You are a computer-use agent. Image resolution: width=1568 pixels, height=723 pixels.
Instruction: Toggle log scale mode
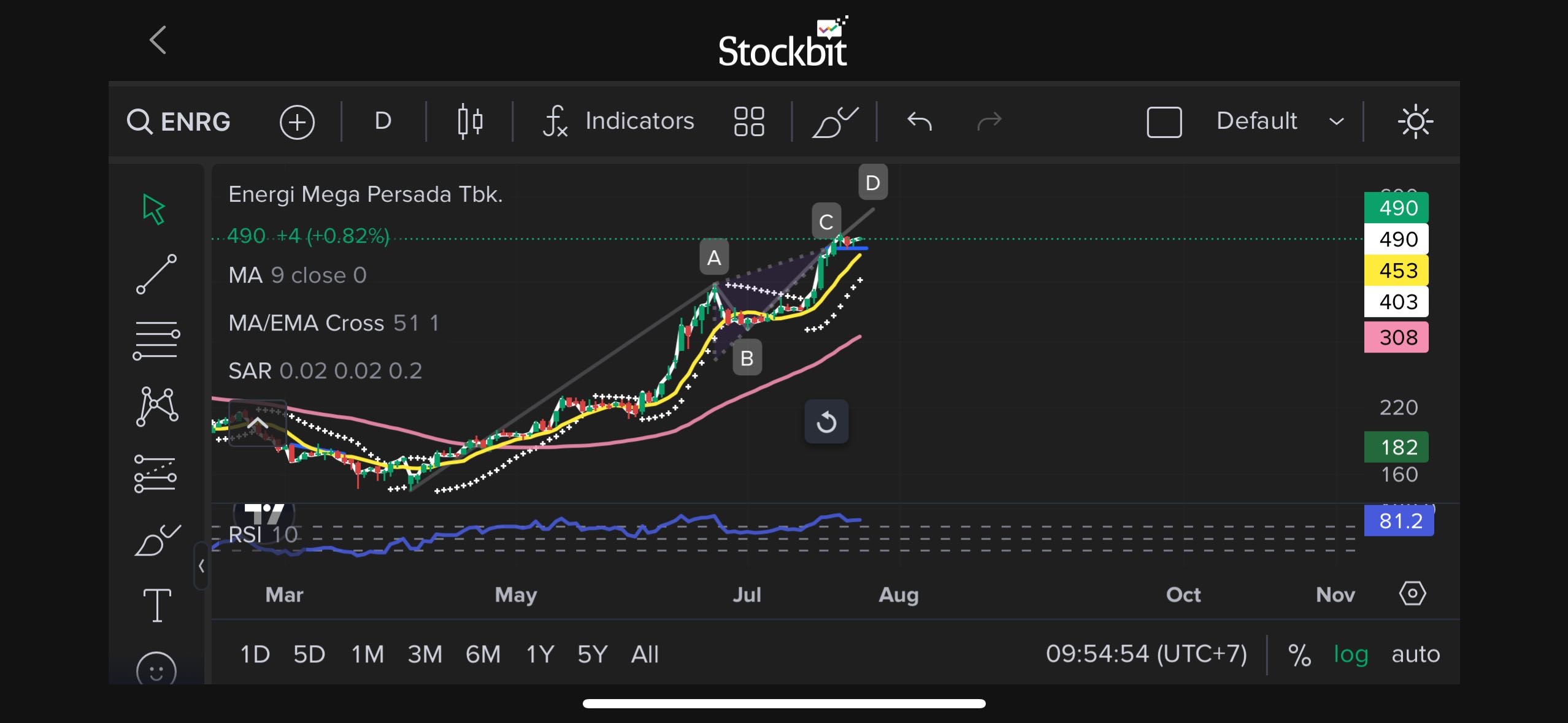coord(1351,654)
